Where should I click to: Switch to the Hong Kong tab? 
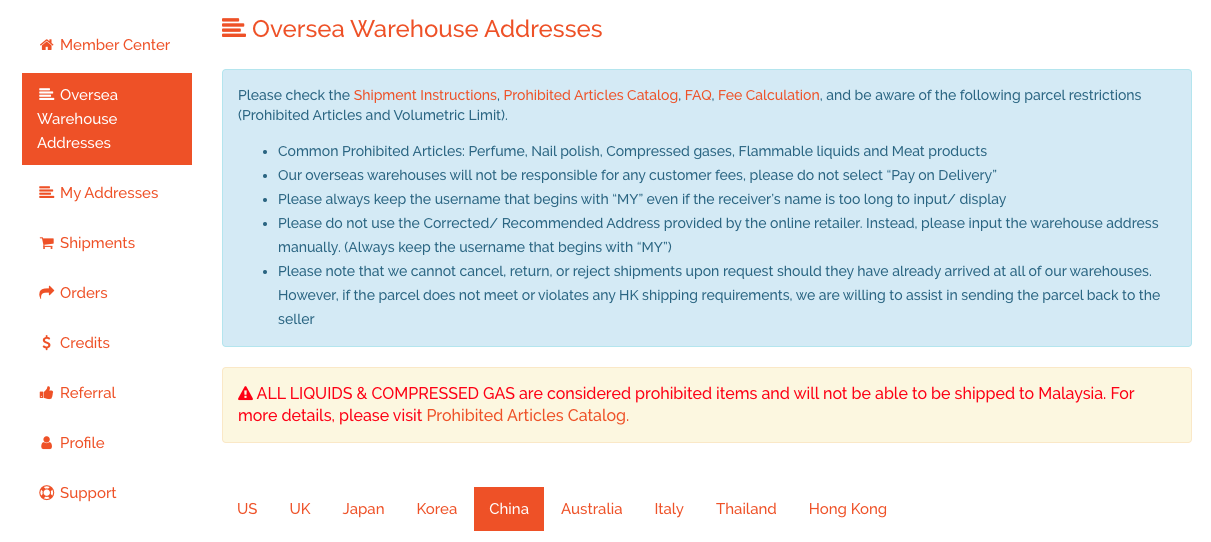847,509
